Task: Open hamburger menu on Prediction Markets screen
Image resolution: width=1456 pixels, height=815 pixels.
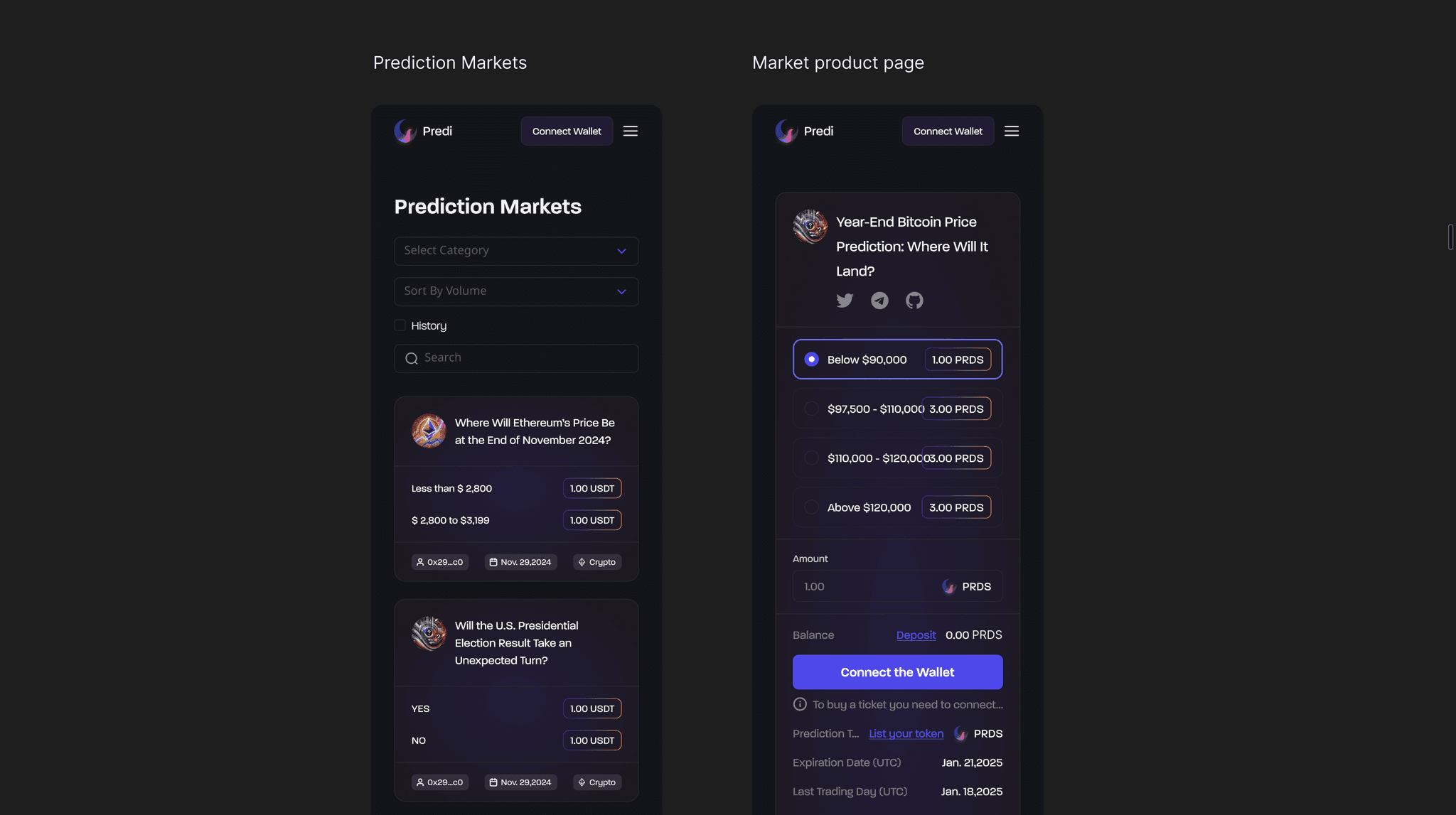Action: [x=631, y=131]
